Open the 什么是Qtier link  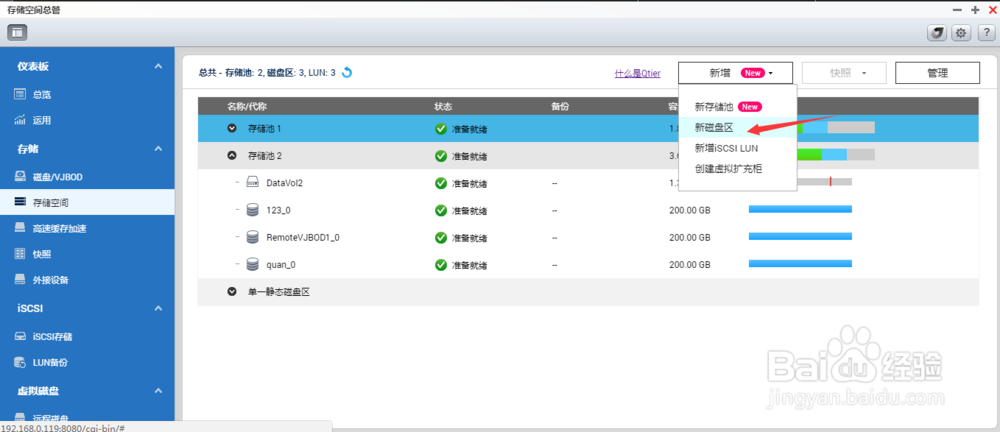[x=637, y=73]
